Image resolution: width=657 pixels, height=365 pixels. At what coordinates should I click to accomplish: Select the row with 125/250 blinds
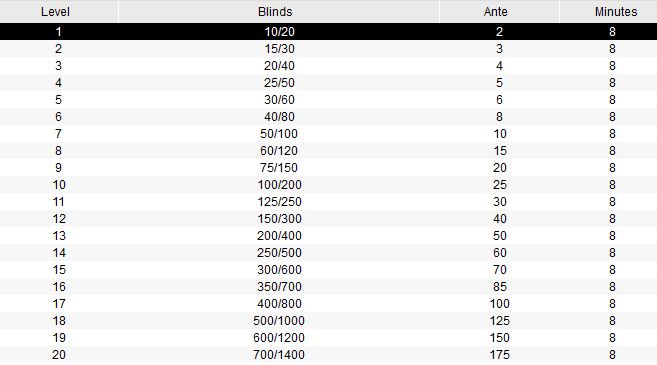tap(328, 202)
